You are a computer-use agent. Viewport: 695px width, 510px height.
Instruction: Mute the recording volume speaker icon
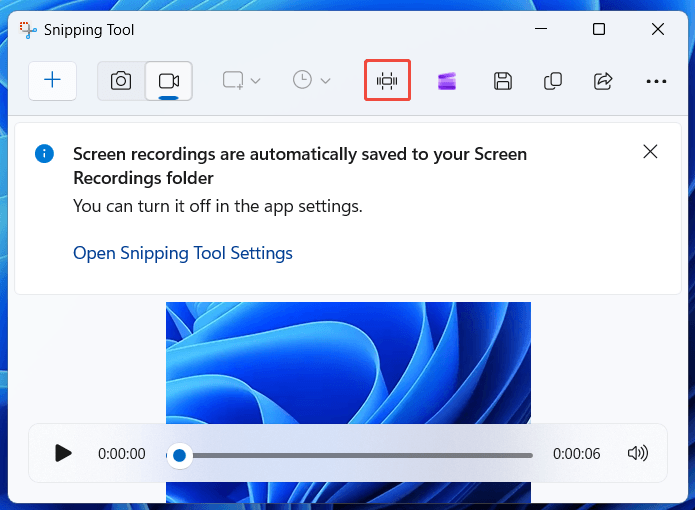click(638, 453)
